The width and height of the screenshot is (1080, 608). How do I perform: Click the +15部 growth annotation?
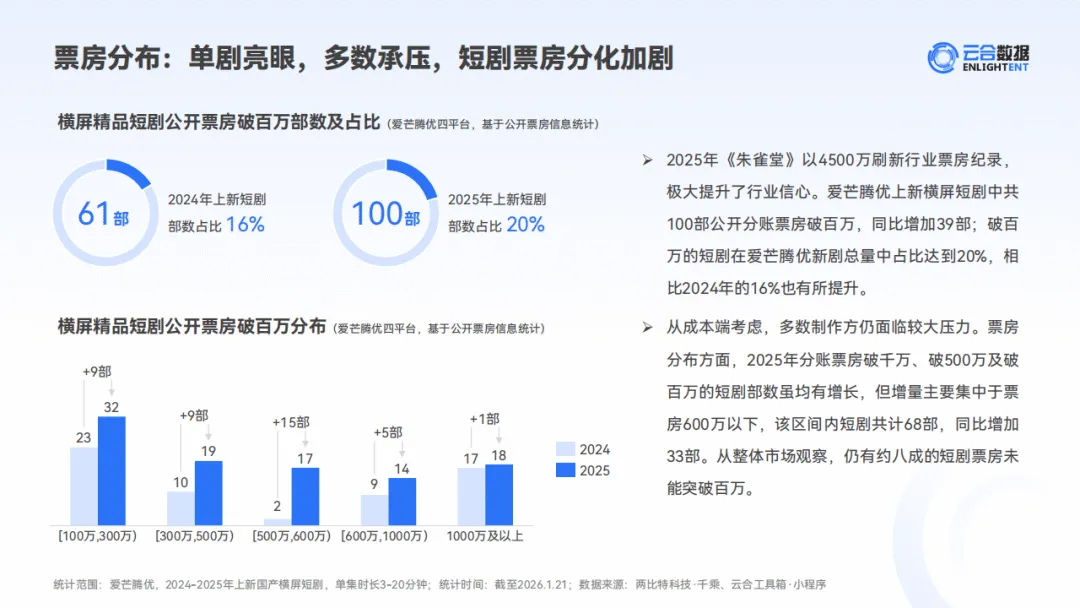[291, 422]
